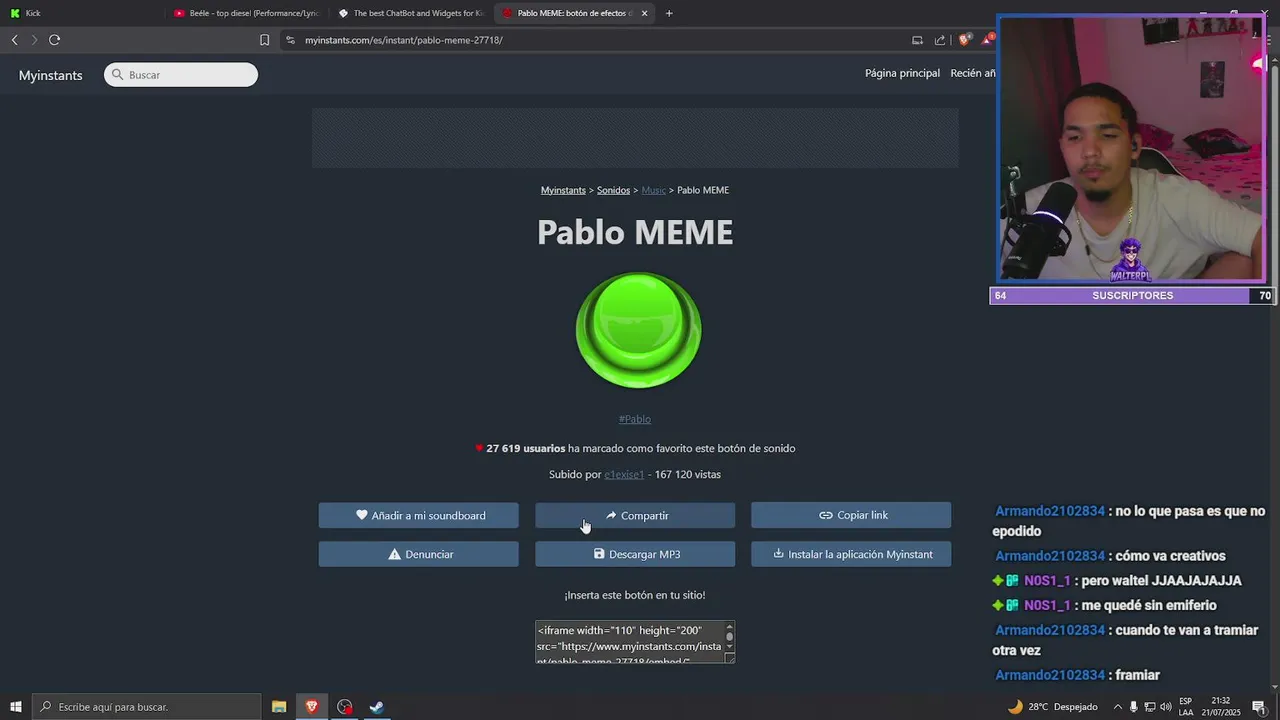Viewport: 1280px width, 720px height.
Task: Click the Compartir button
Action: coord(635,515)
